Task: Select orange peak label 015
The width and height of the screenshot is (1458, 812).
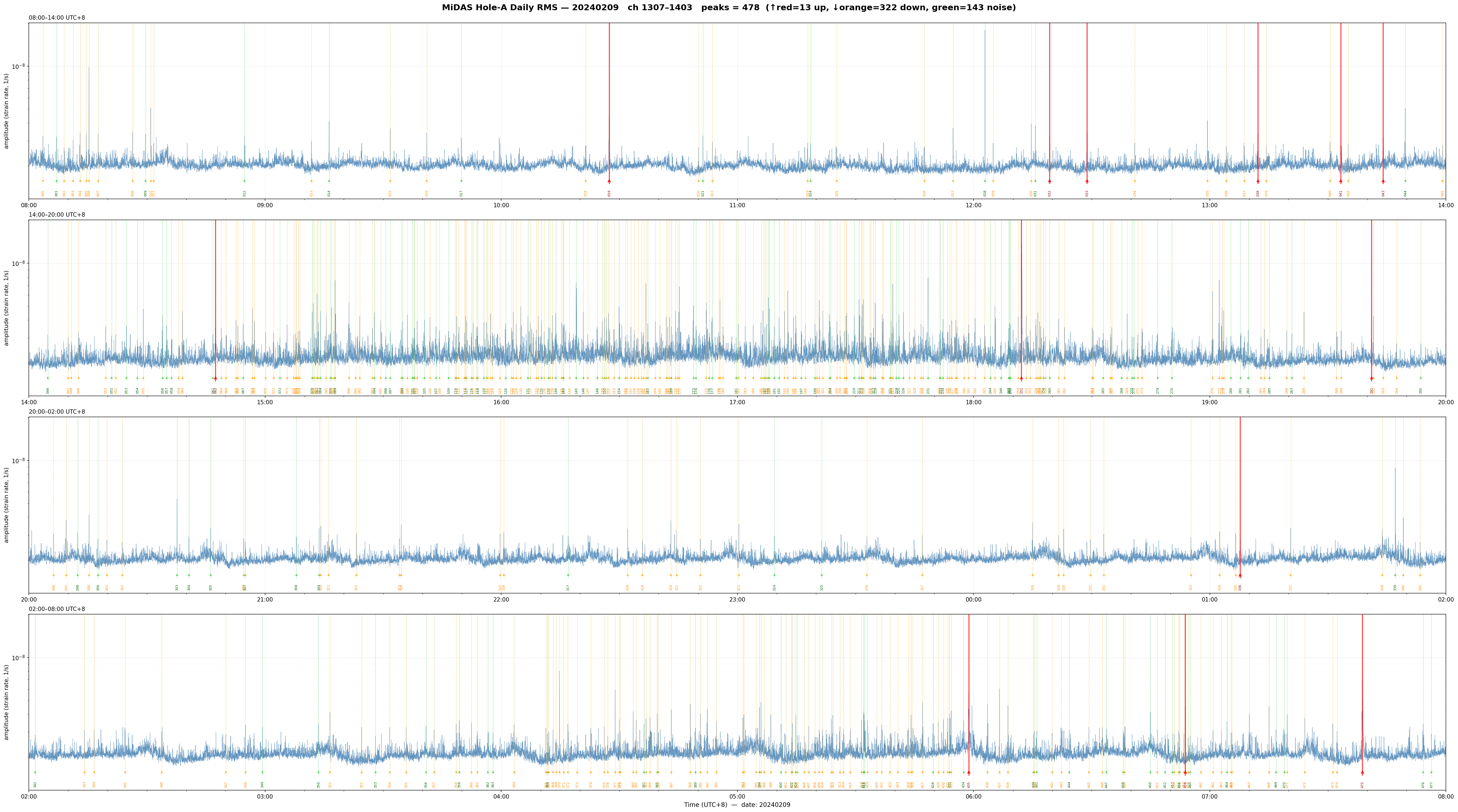Action: [x=390, y=194]
